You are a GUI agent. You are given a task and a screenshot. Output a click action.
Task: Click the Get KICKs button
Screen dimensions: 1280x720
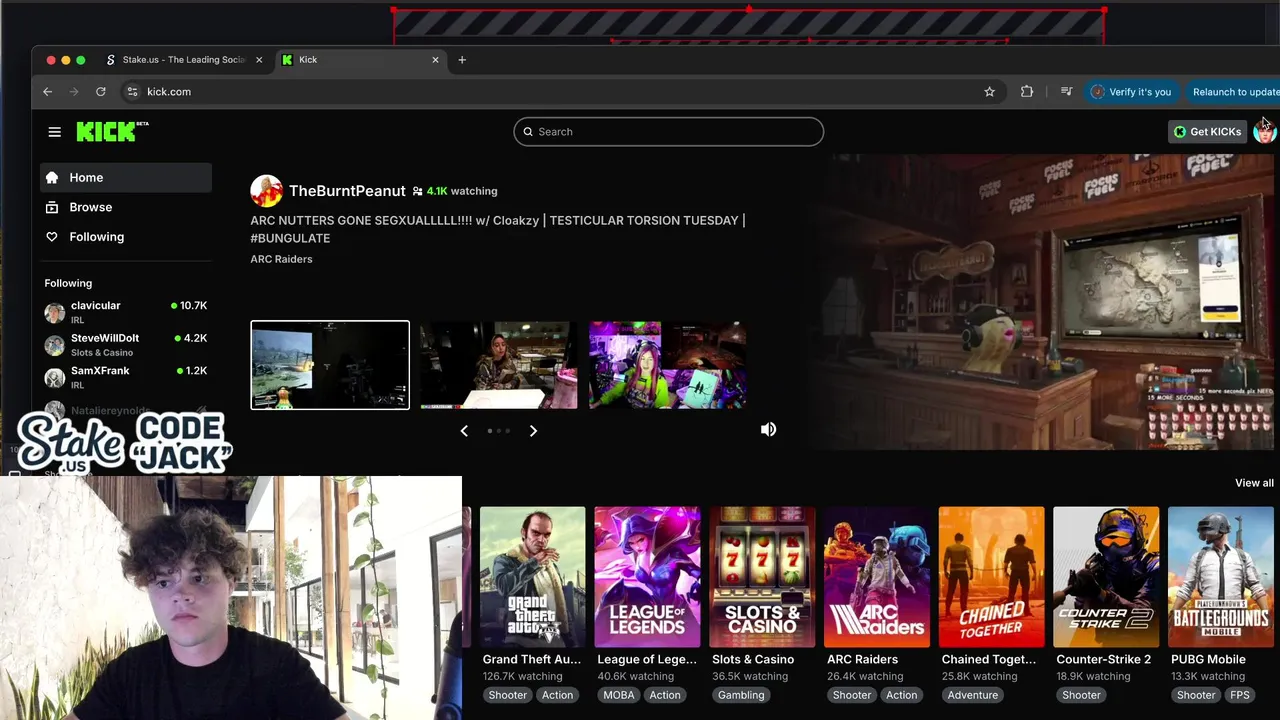tap(1208, 131)
